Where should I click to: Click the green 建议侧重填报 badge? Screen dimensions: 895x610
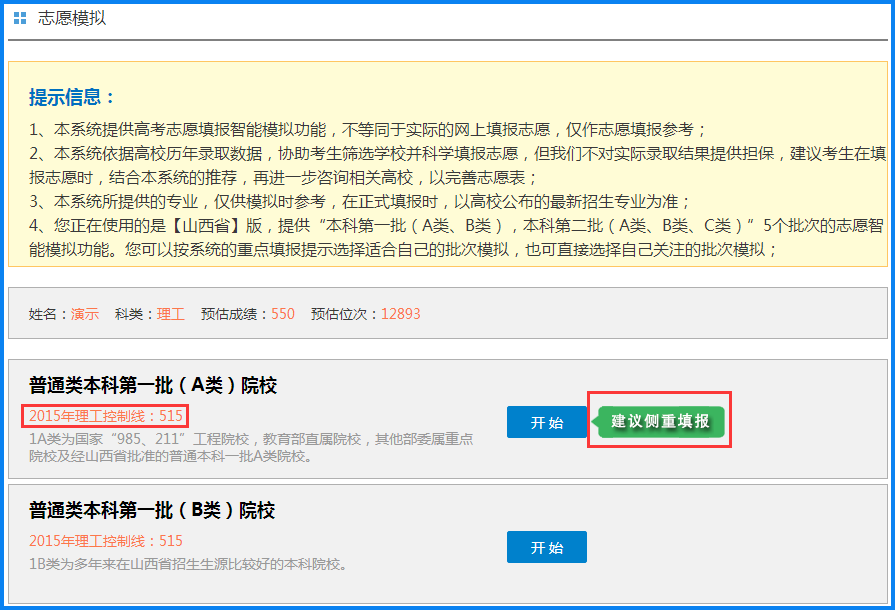661,421
